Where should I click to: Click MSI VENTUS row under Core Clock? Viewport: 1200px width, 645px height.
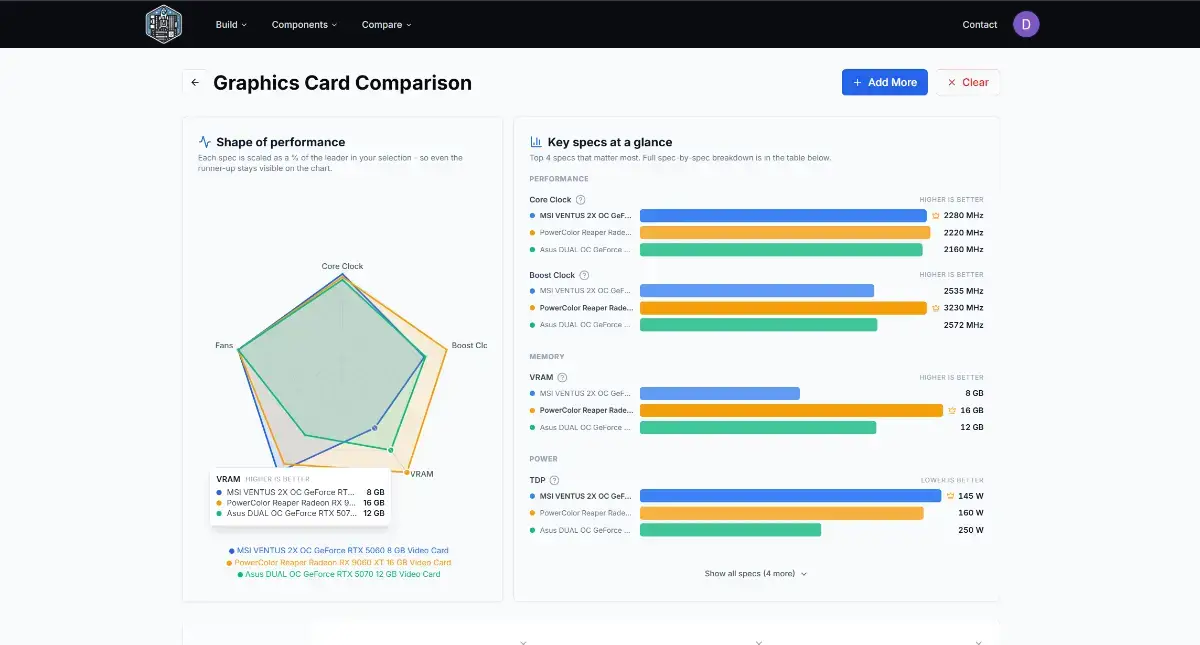tap(757, 215)
